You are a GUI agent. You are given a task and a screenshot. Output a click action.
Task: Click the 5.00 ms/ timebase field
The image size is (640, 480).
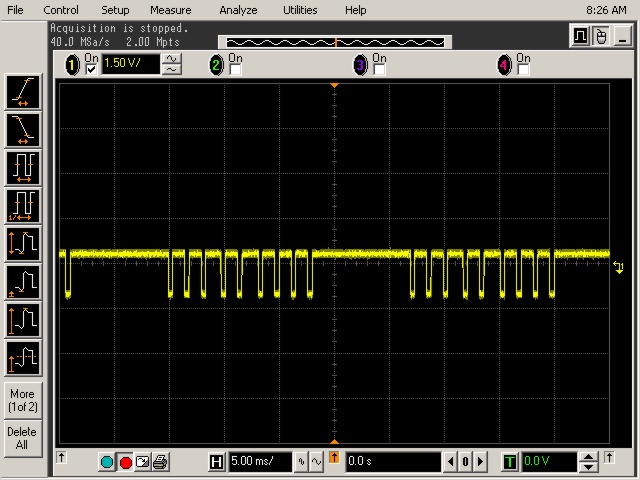coord(259,462)
